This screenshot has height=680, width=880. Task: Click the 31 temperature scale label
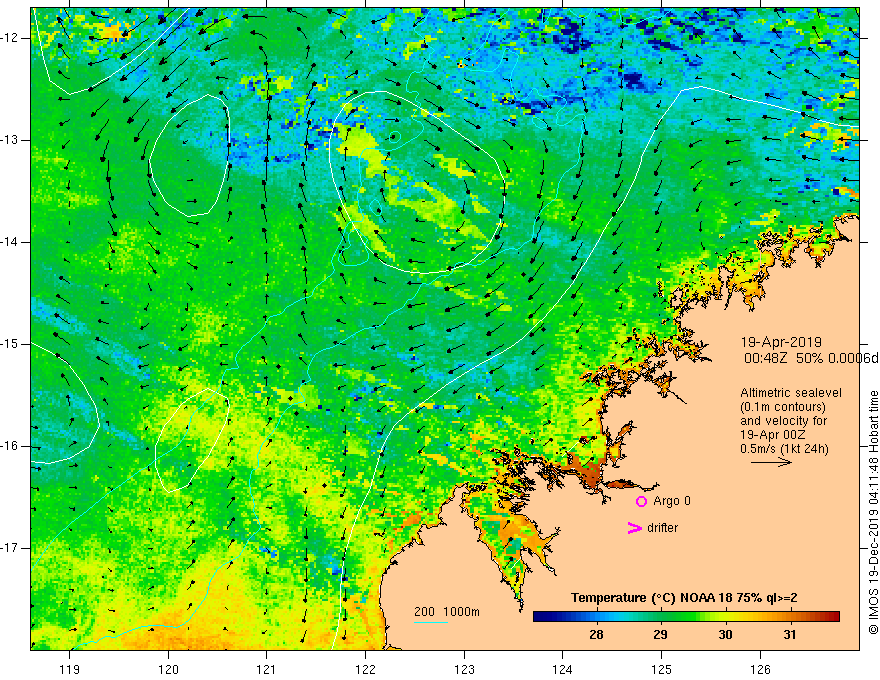coord(790,635)
